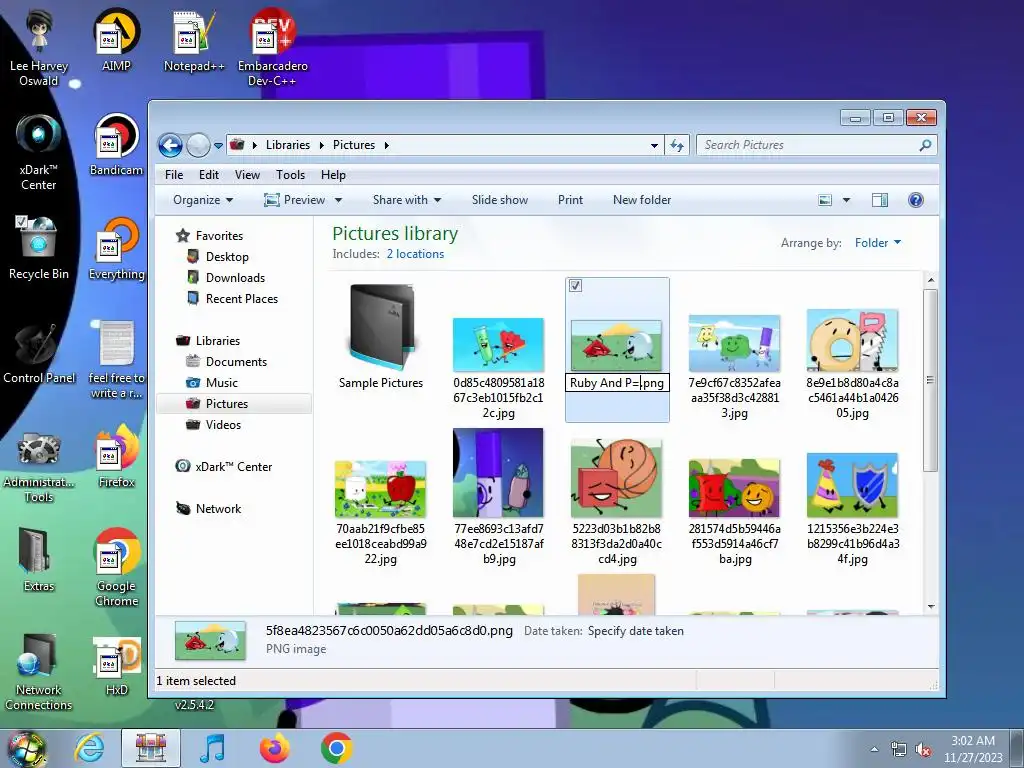Image resolution: width=1024 pixels, height=768 pixels.
Task: Click the Back navigation arrow in Explorer
Action: pyautogui.click(x=170, y=145)
